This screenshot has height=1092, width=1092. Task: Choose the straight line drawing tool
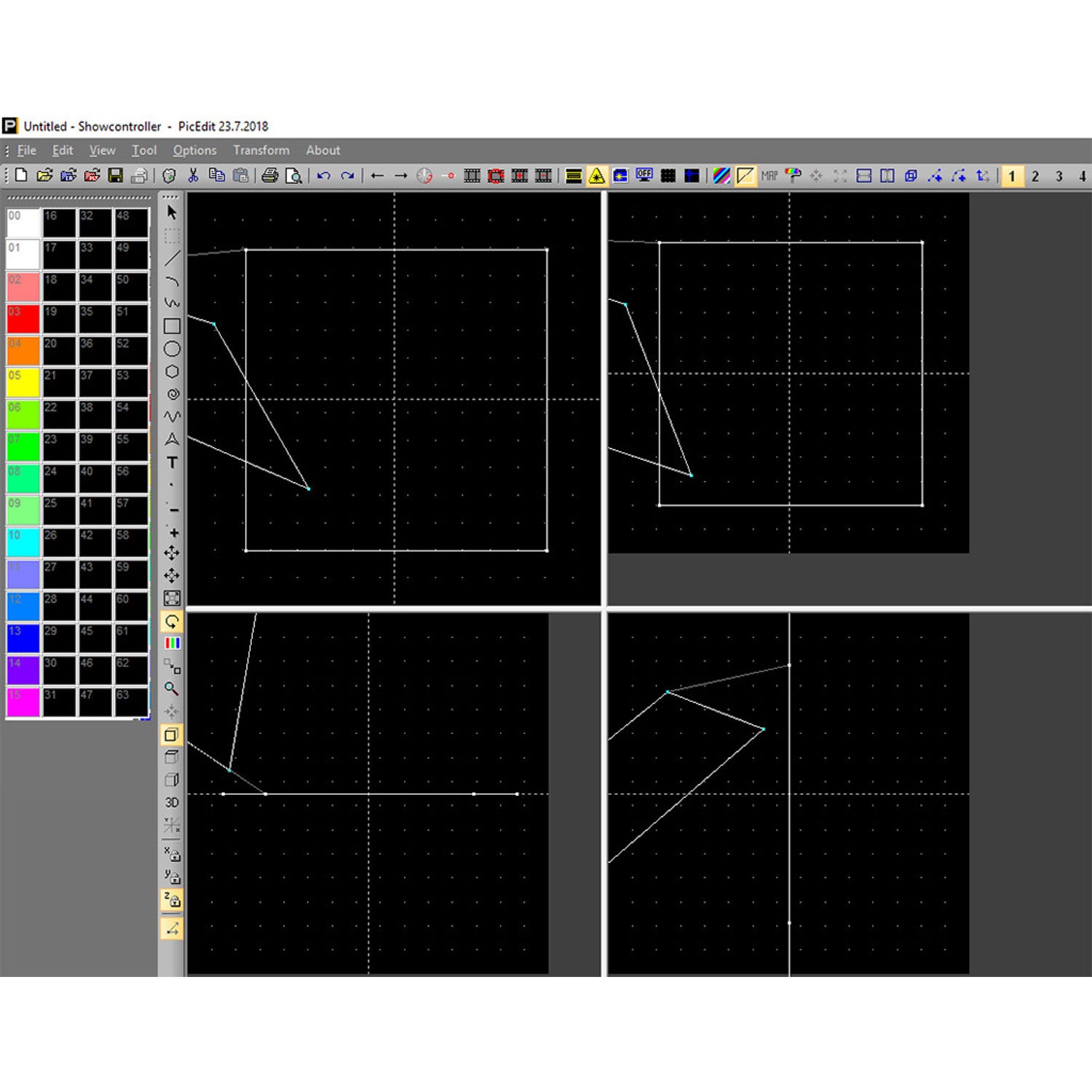click(172, 258)
